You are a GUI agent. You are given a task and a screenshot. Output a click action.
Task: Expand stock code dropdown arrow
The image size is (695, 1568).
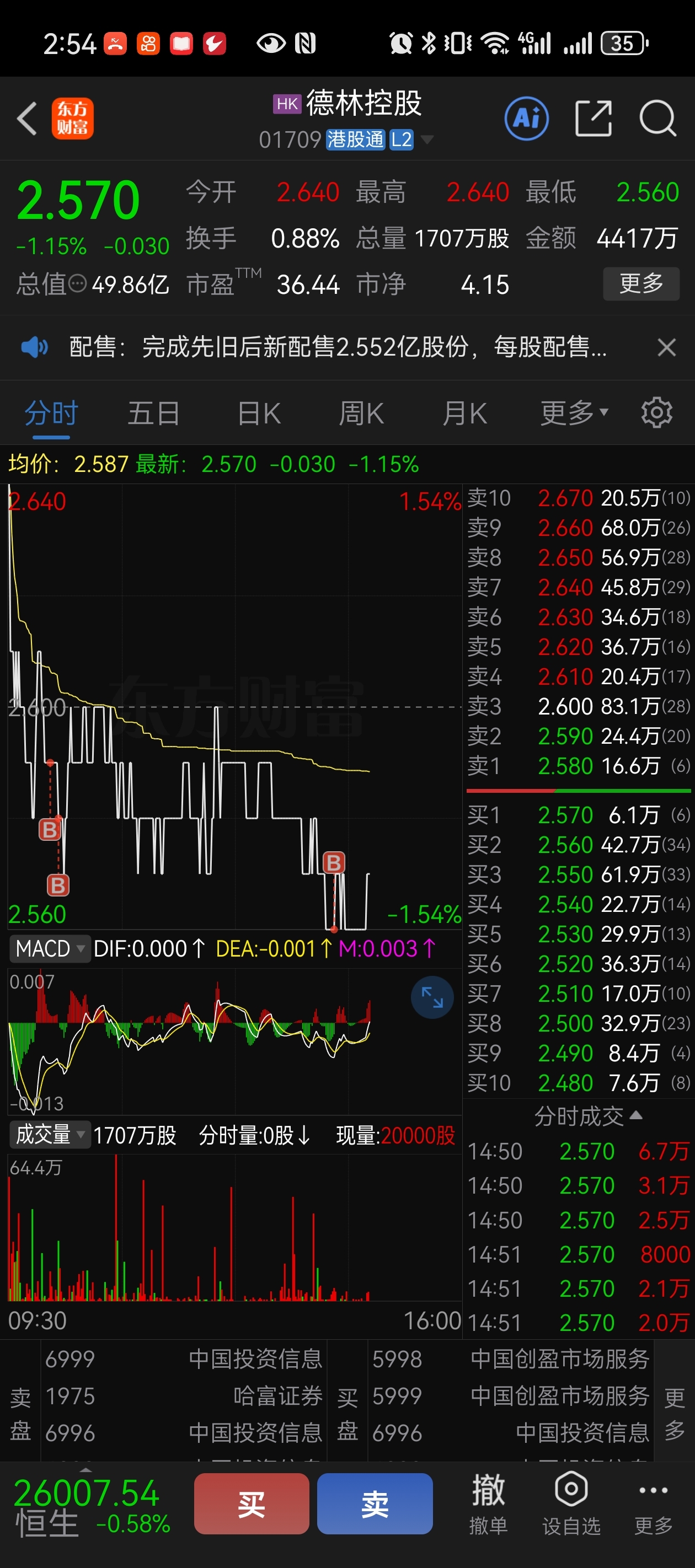(x=427, y=139)
